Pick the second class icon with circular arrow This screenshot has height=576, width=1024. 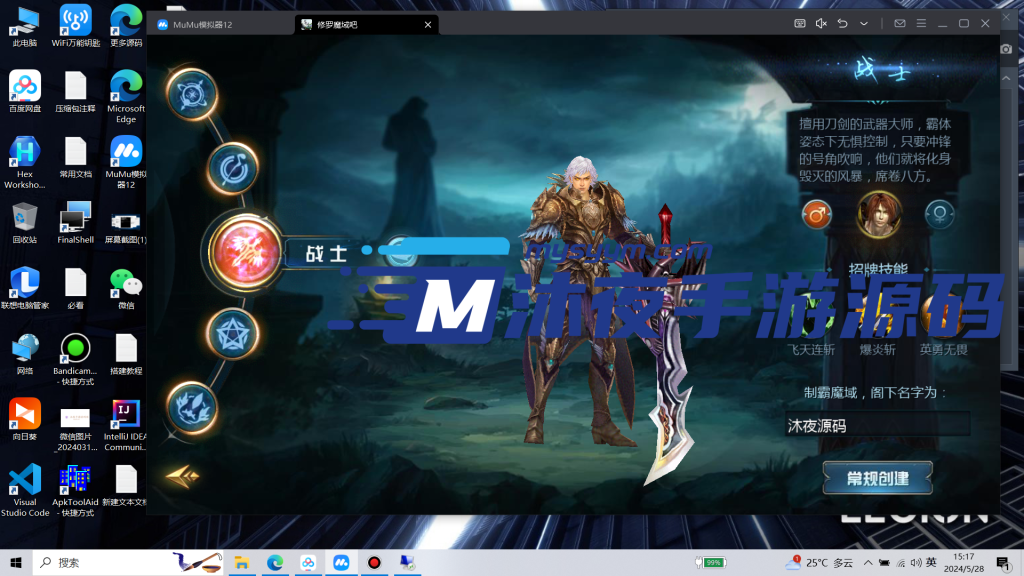[x=233, y=167]
